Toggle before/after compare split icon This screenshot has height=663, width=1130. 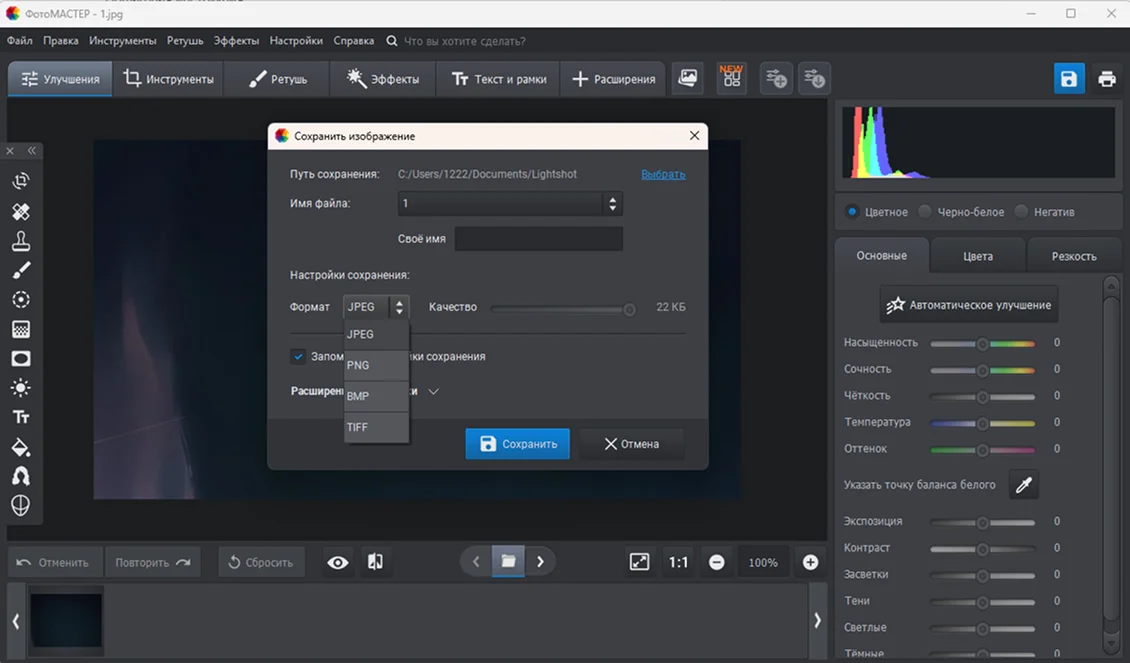pos(375,562)
